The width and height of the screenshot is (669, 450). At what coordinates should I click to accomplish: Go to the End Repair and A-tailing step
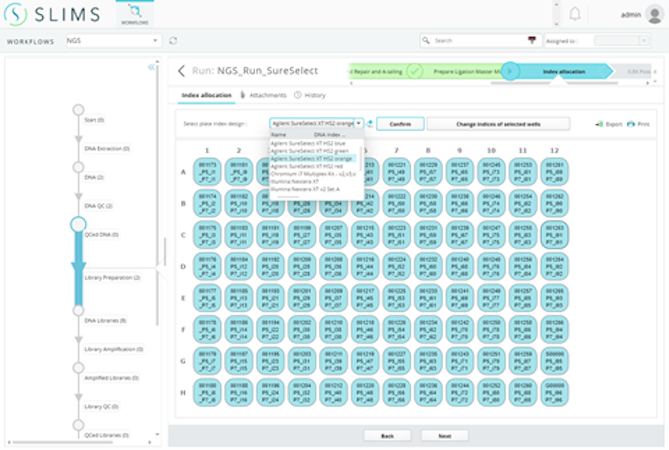click(376, 72)
